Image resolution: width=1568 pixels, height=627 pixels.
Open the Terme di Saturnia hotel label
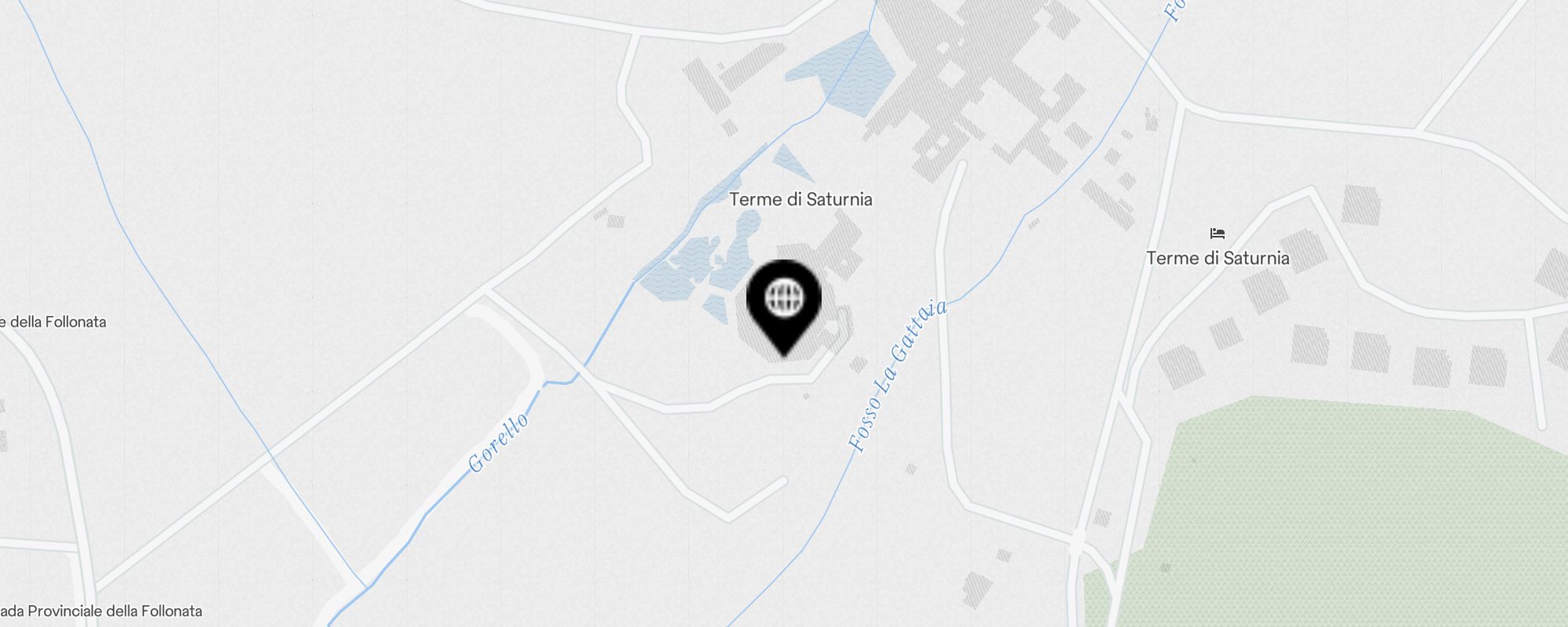[x=1218, y=258]
